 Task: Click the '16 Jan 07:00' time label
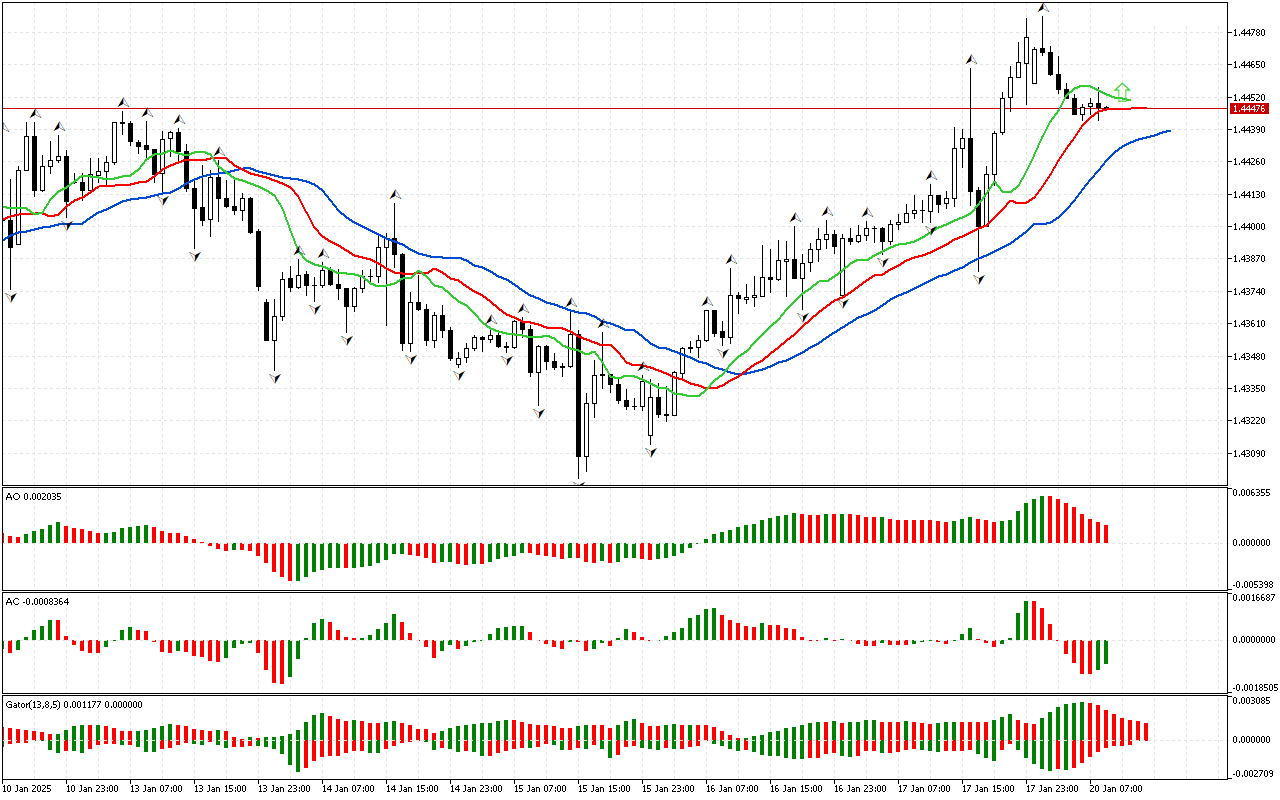click(x=732, y=789)
